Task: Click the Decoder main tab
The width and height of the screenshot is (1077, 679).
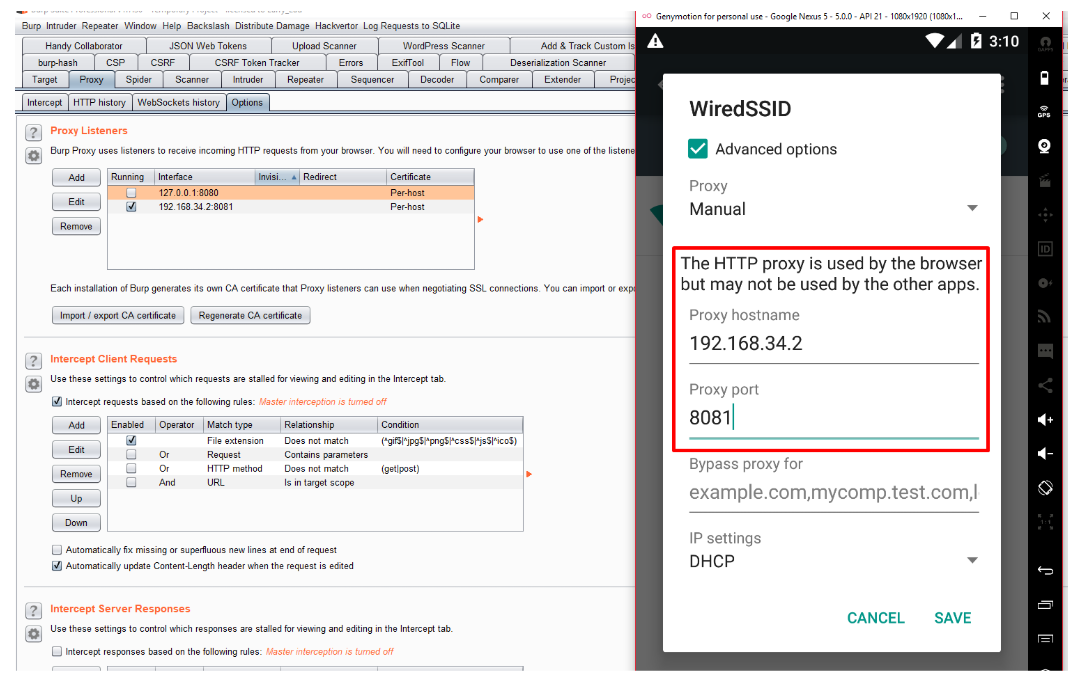Action: (x=437, y=80)
